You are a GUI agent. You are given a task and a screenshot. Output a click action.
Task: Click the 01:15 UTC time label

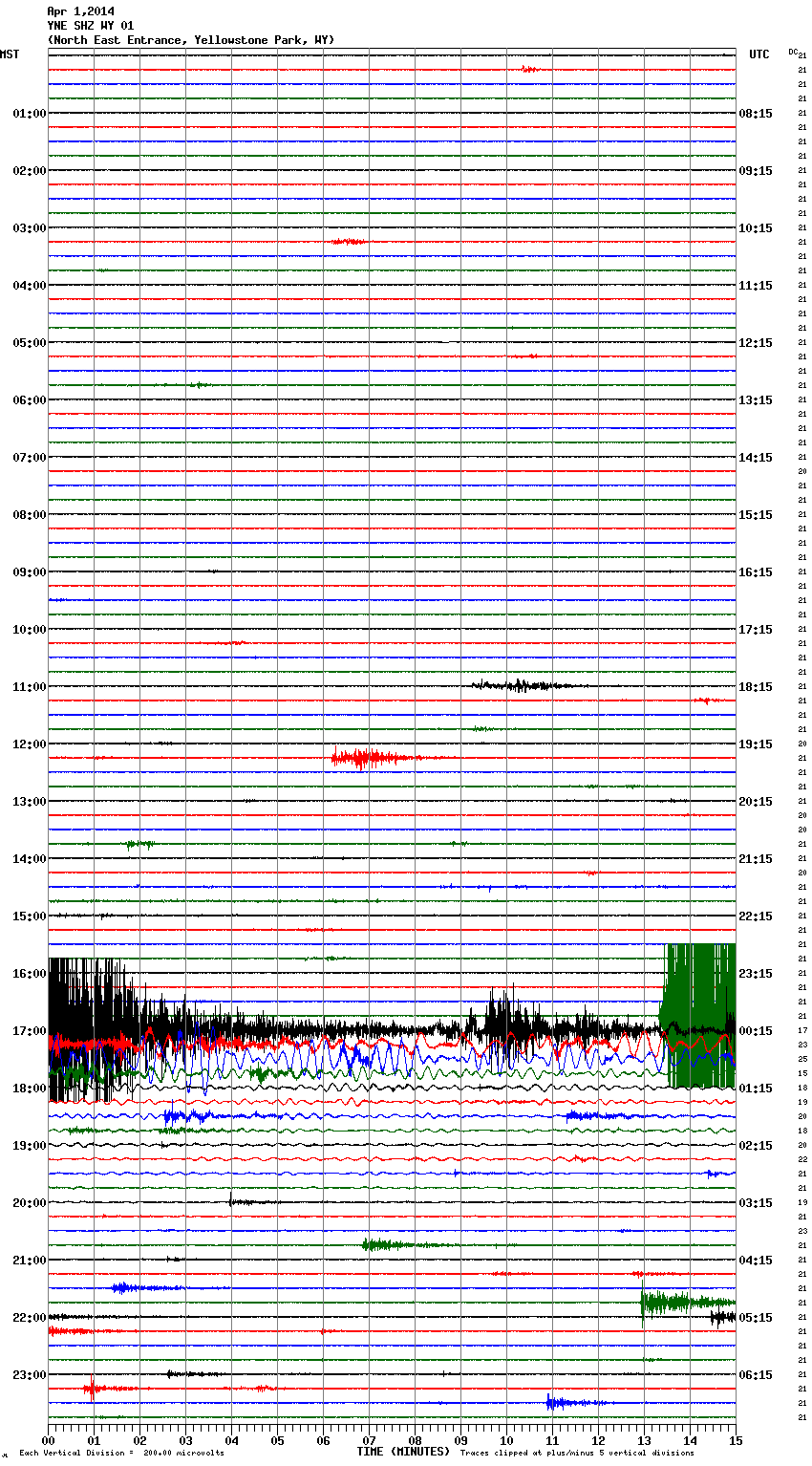[x=756, y=1089]
